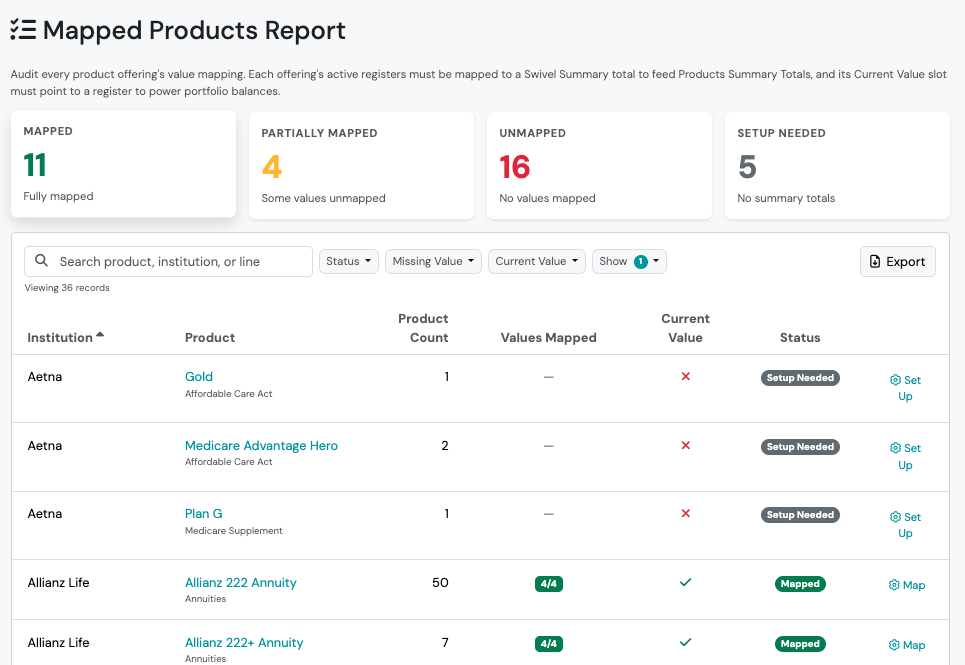Click the green checkmark for Allianz 222+ Annuity
965x665 pixels.
(x=685, y=642)
